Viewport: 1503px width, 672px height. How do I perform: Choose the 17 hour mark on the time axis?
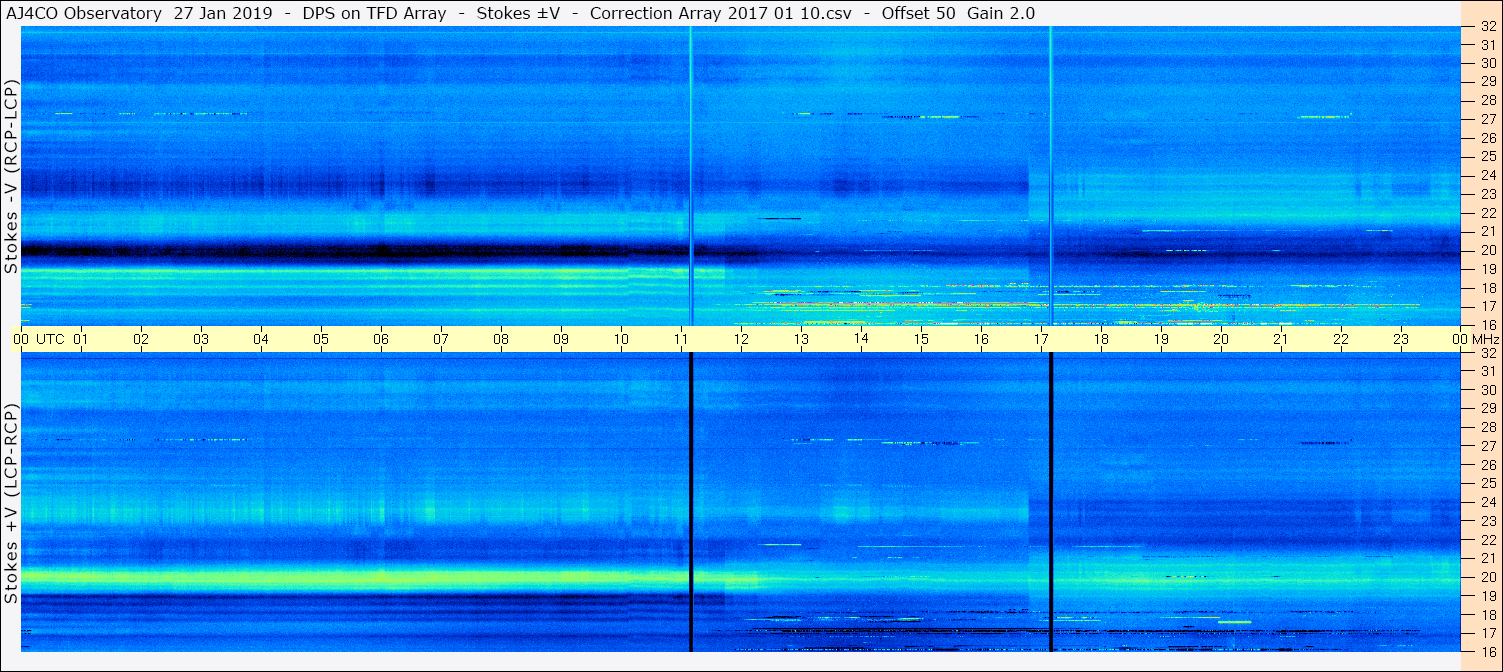pos(1042,339)
